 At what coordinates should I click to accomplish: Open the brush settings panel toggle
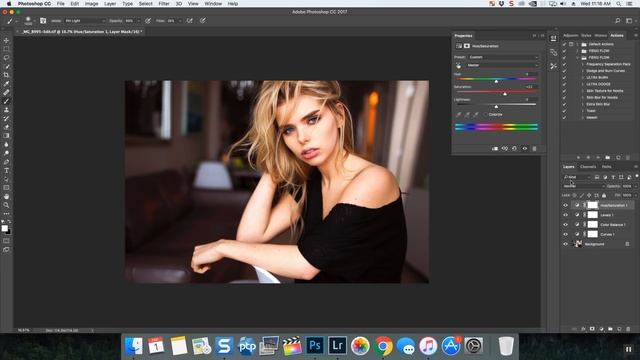[x=43, y=20]
